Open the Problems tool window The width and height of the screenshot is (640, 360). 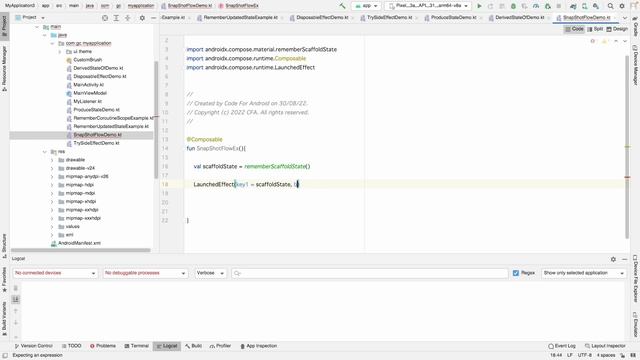[103, 346]
